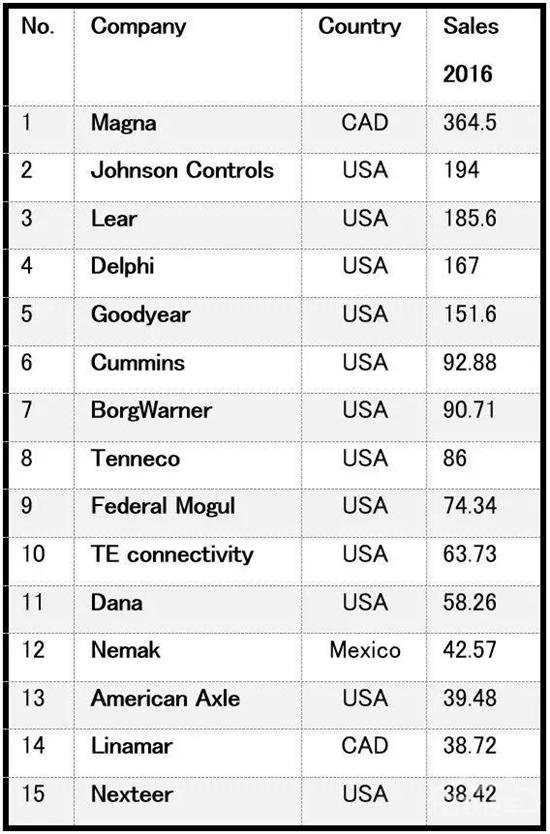
Task: Click the Company column header
Action: click(x=138, y=26)
